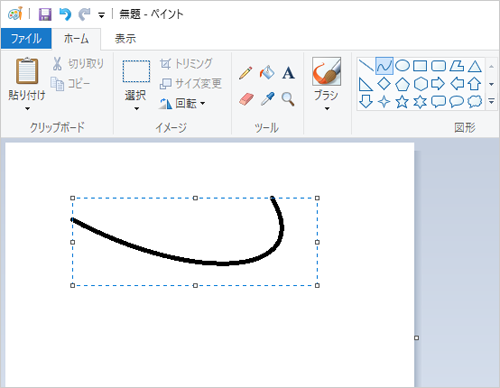
Task: Select the Text tool (A)
Action: pyautogui.click(x=288, y=73)
